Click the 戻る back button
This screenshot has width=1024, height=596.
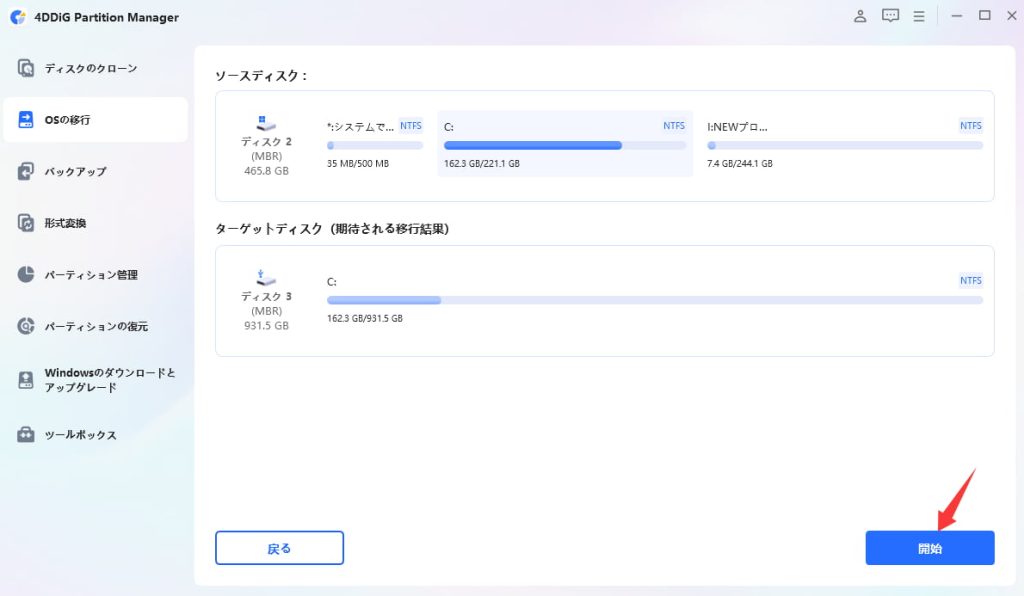click(x=280, y=548)
